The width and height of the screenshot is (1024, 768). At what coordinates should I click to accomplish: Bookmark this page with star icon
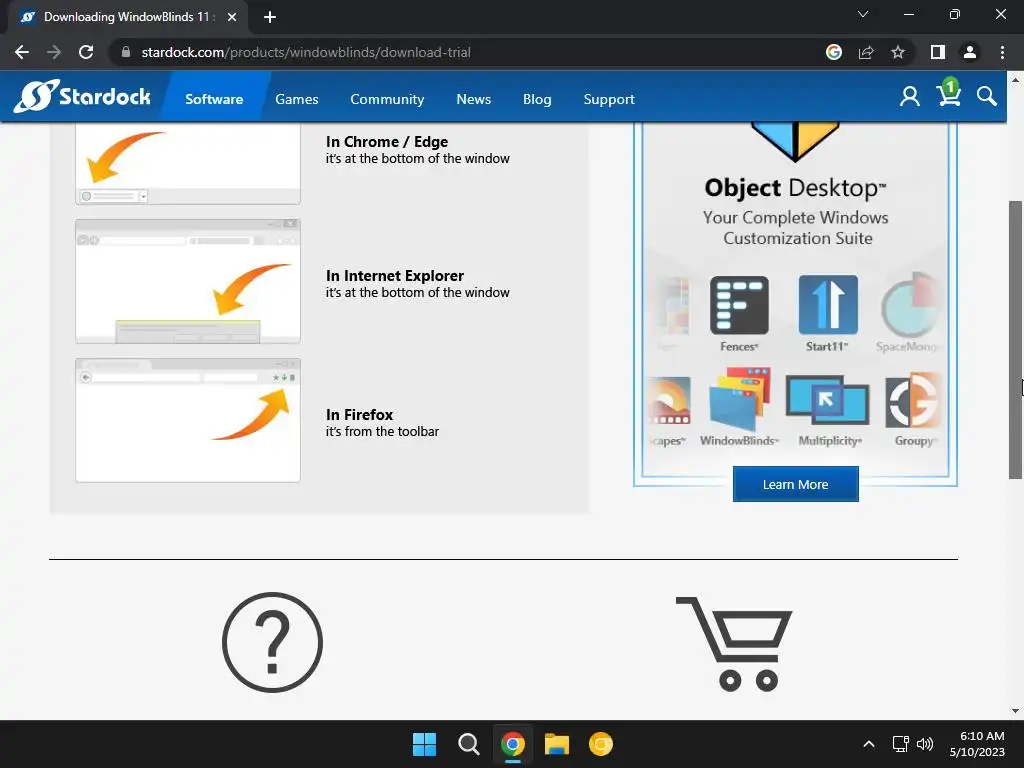[x=898, y=52]
